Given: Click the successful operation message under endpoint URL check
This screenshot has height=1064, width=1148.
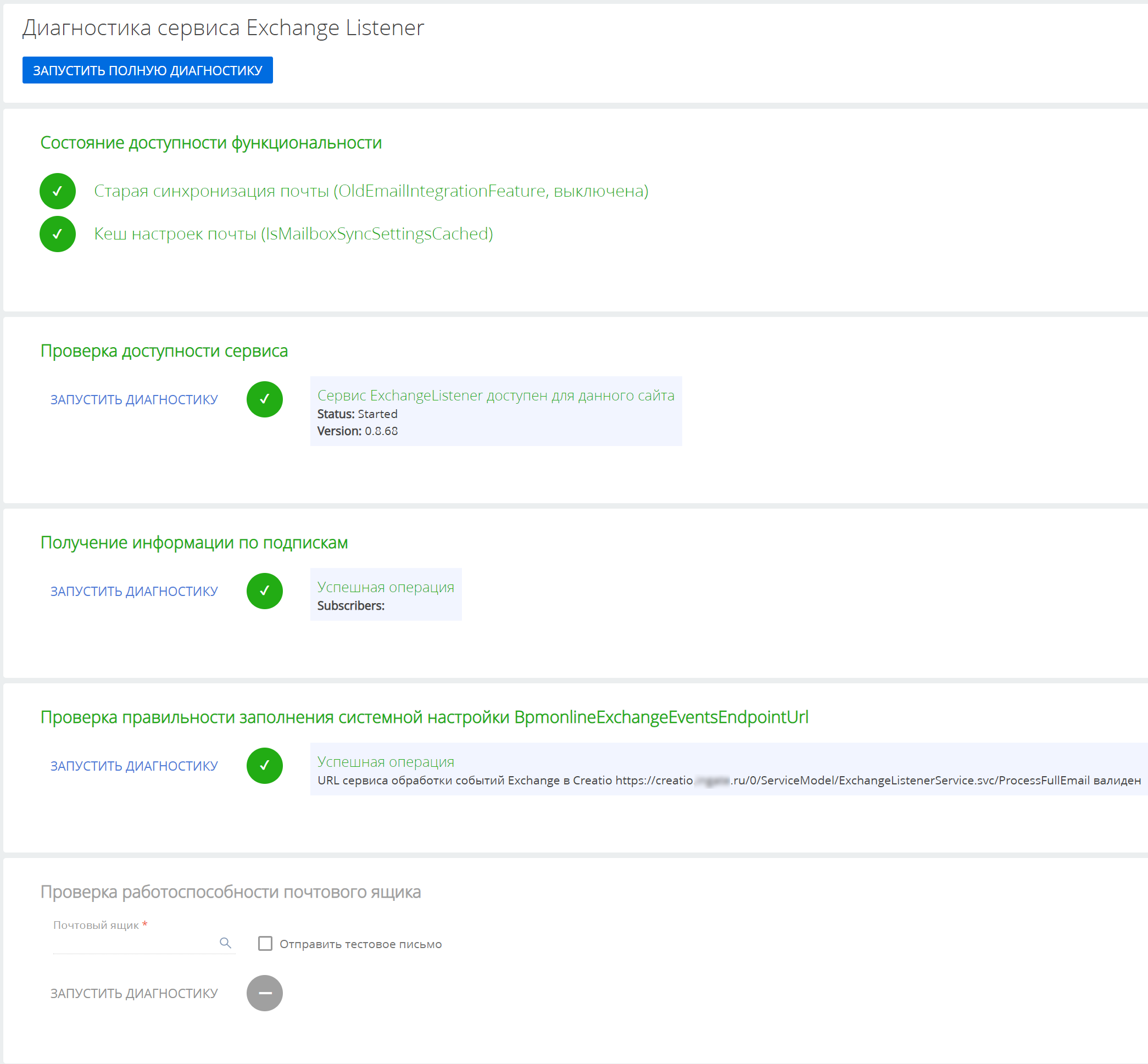Looking at the screenshot, I should 386,762.
